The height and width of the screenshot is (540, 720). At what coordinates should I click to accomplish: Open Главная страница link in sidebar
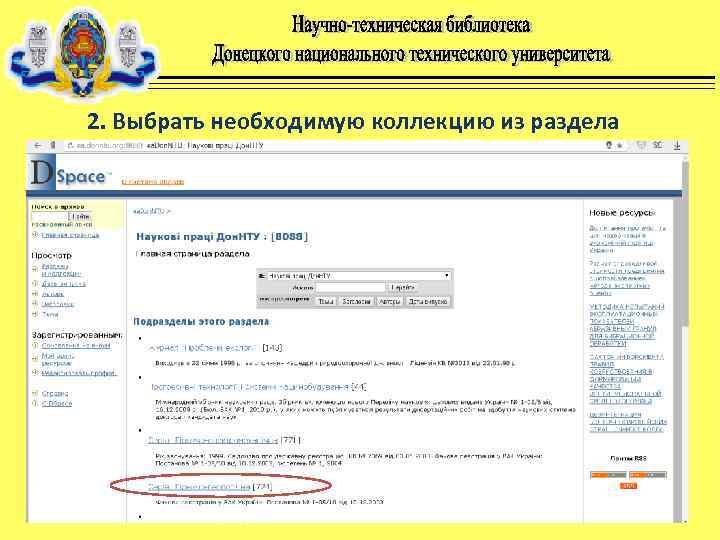click(x=70, y=235)
